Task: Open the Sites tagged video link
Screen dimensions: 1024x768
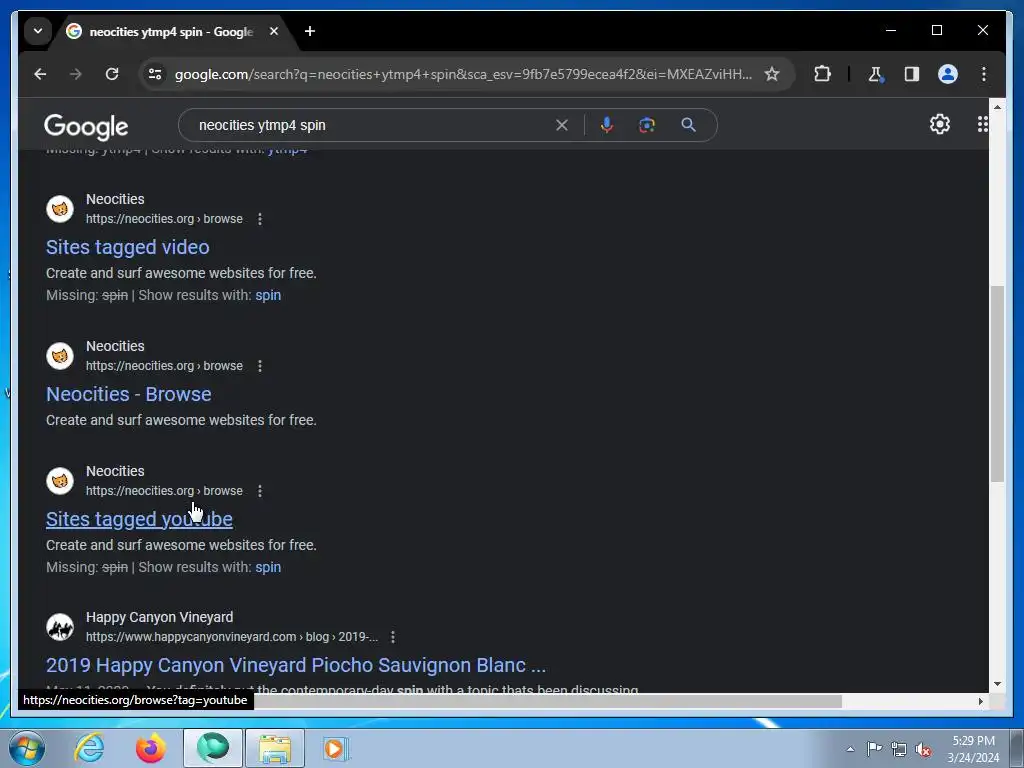Action: 127,247
